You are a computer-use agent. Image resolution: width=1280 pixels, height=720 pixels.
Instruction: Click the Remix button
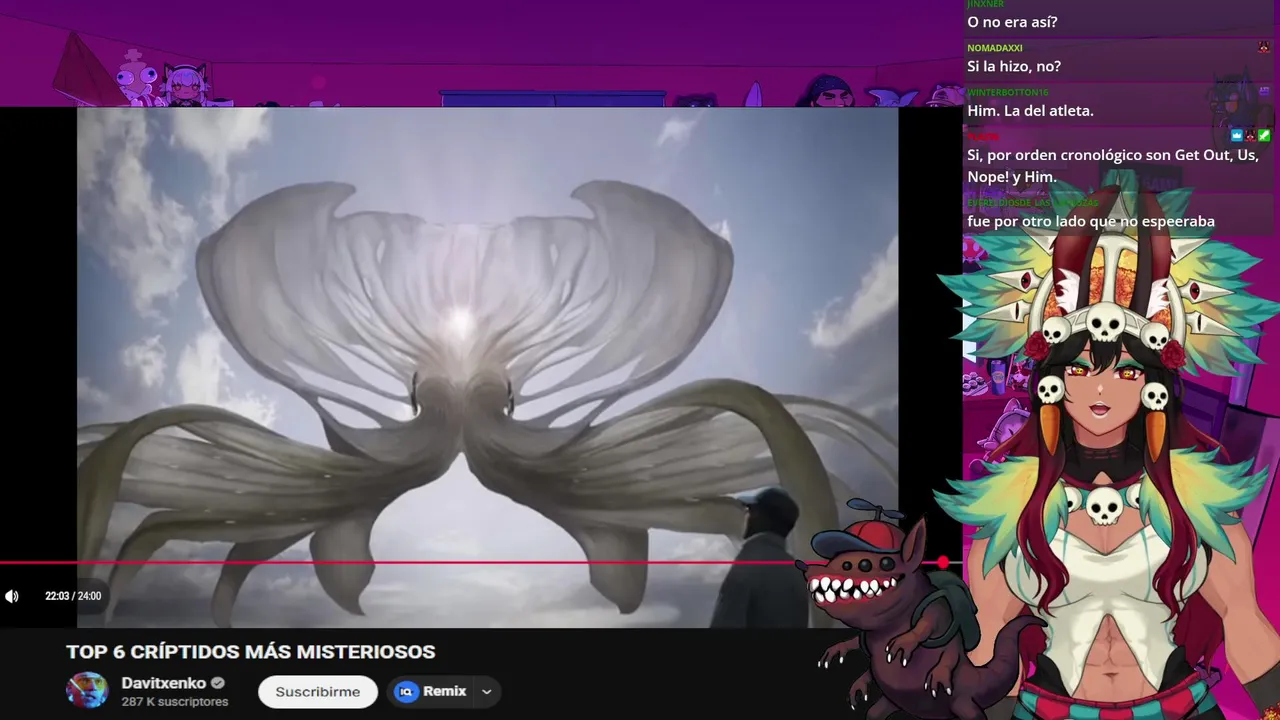432,691
